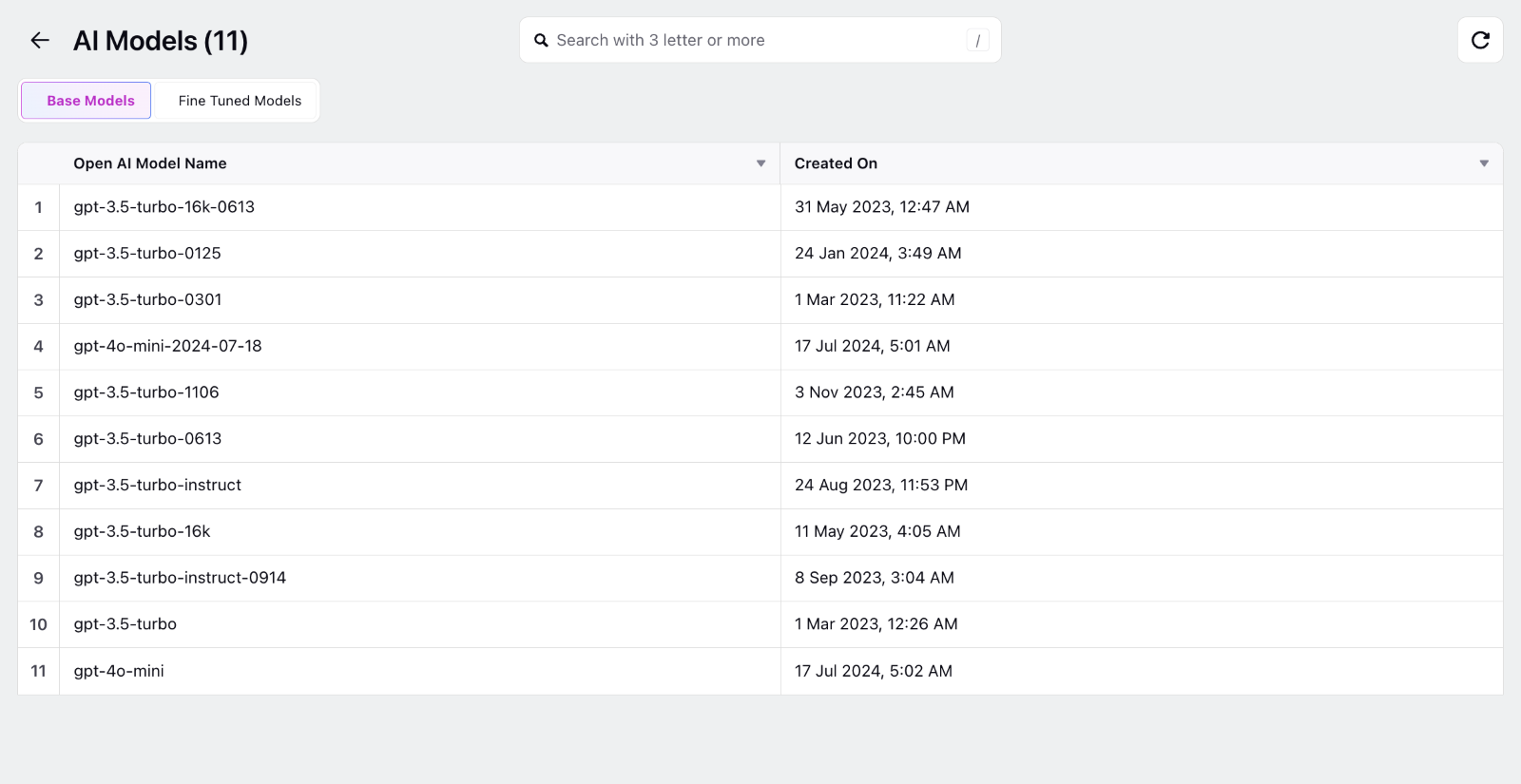Select the gpt-3.5-turbo-16k-0613 cell
1521x784 pixels.
(420, 207)
